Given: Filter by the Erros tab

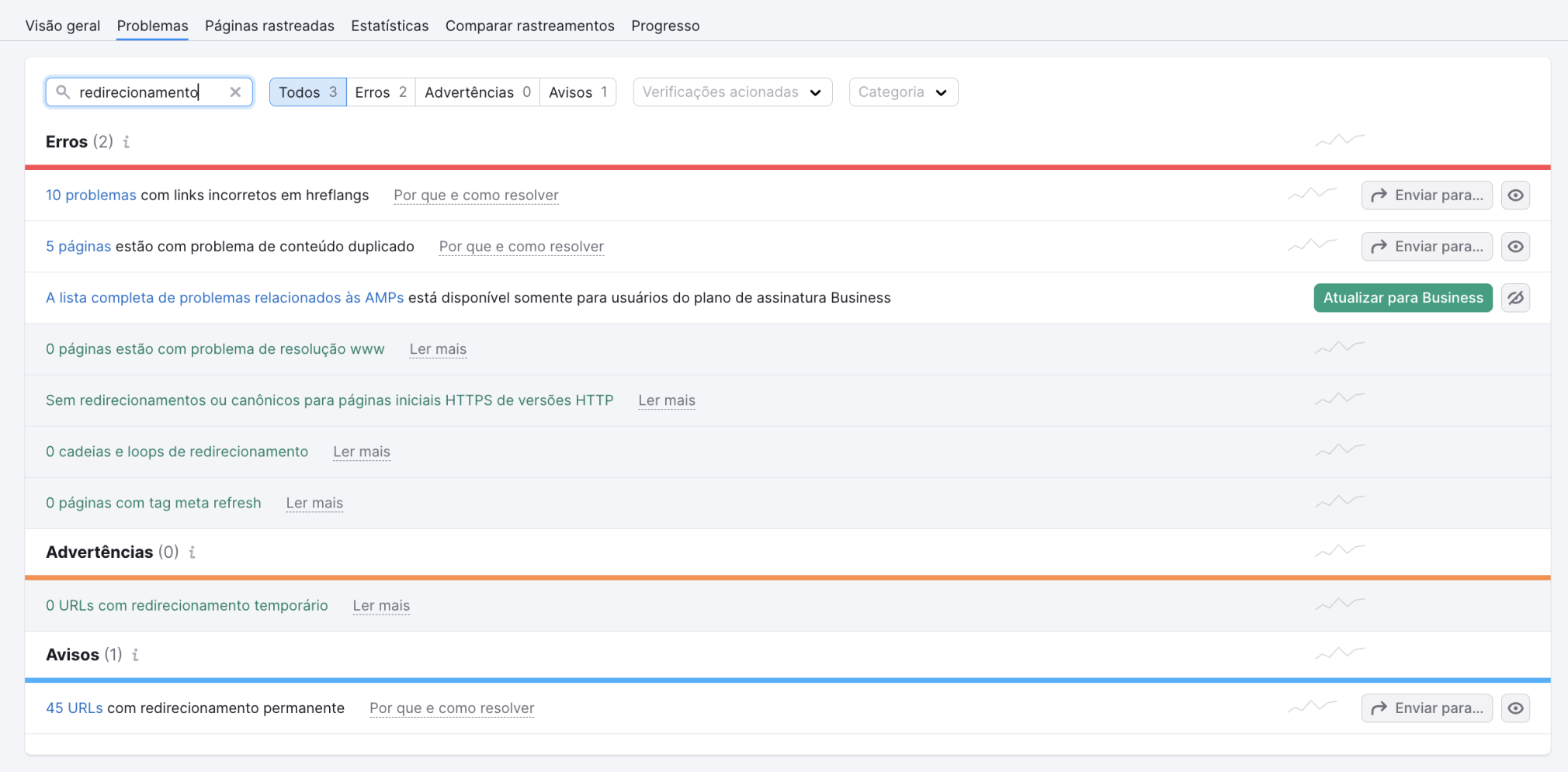Looking at the screenshot, I should pyautogui.click(x=380, y=92).
